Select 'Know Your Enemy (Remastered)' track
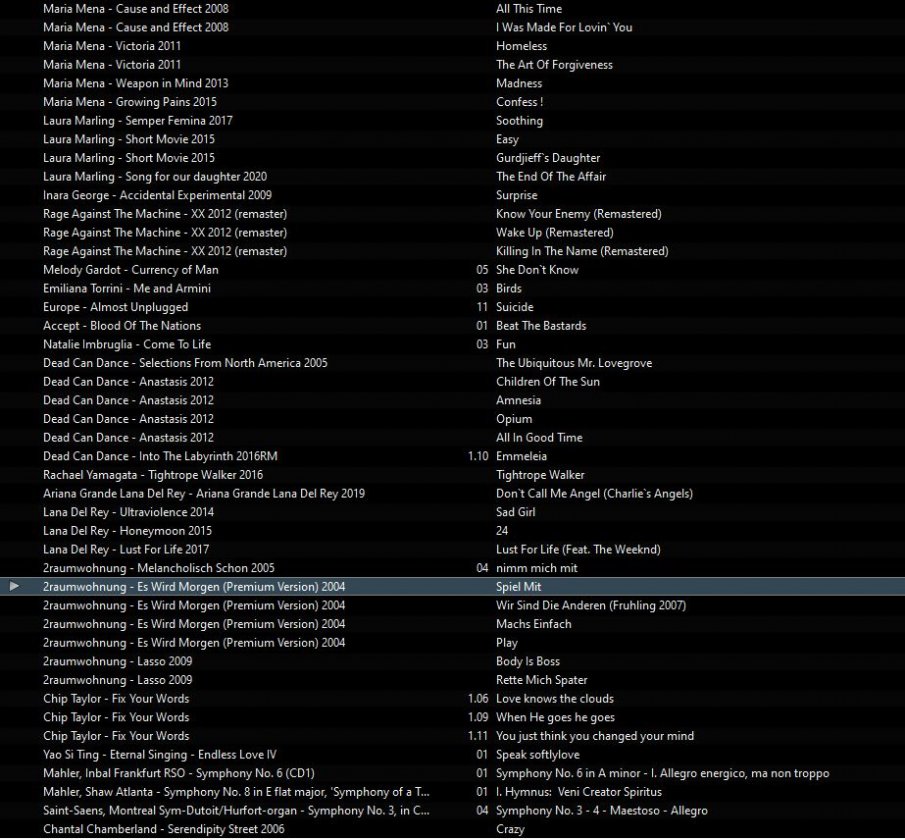Viewport: 905px width, 840px height. 578,214
